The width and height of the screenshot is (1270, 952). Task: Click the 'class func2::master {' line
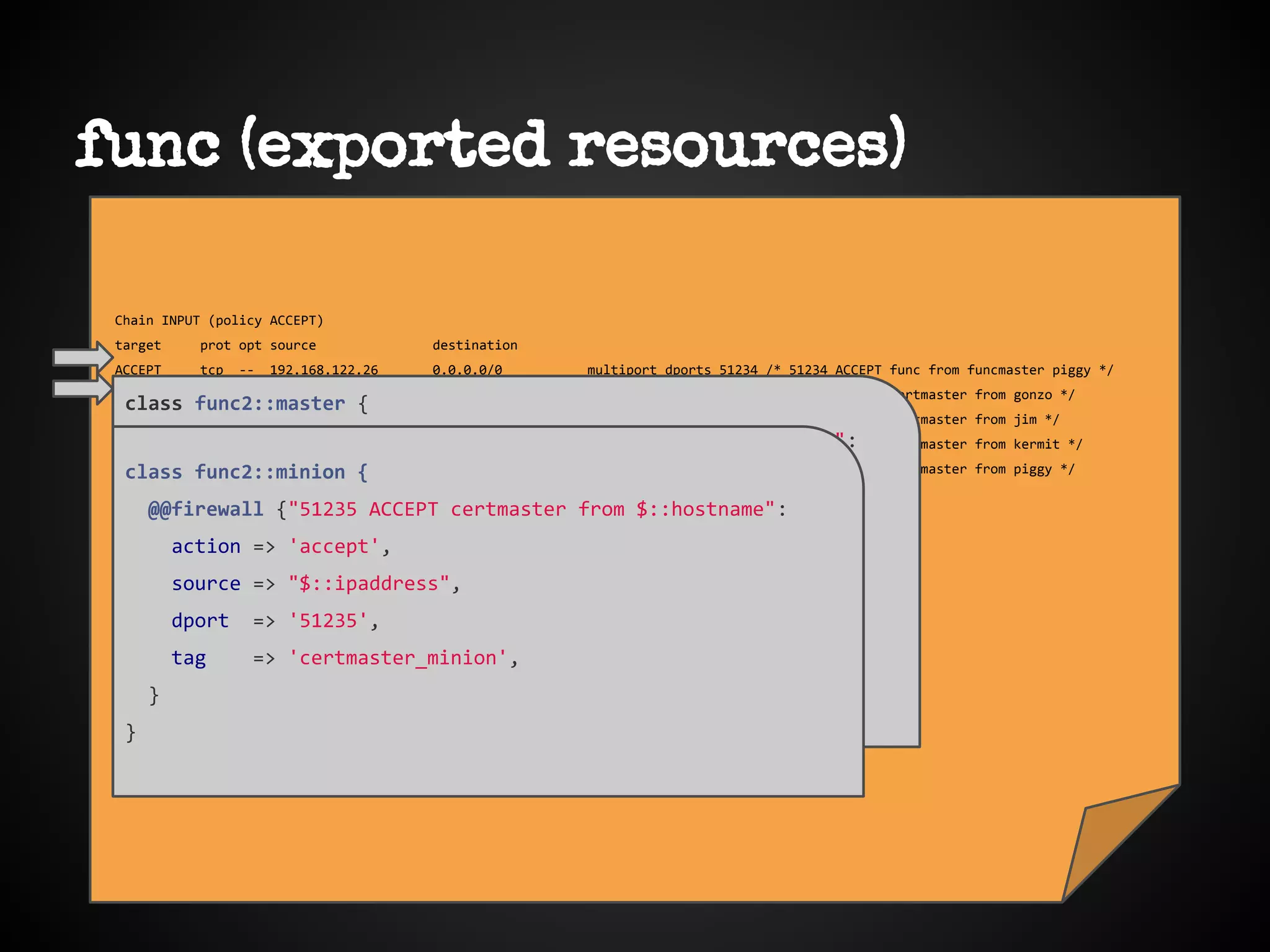(x=247, y=403)
